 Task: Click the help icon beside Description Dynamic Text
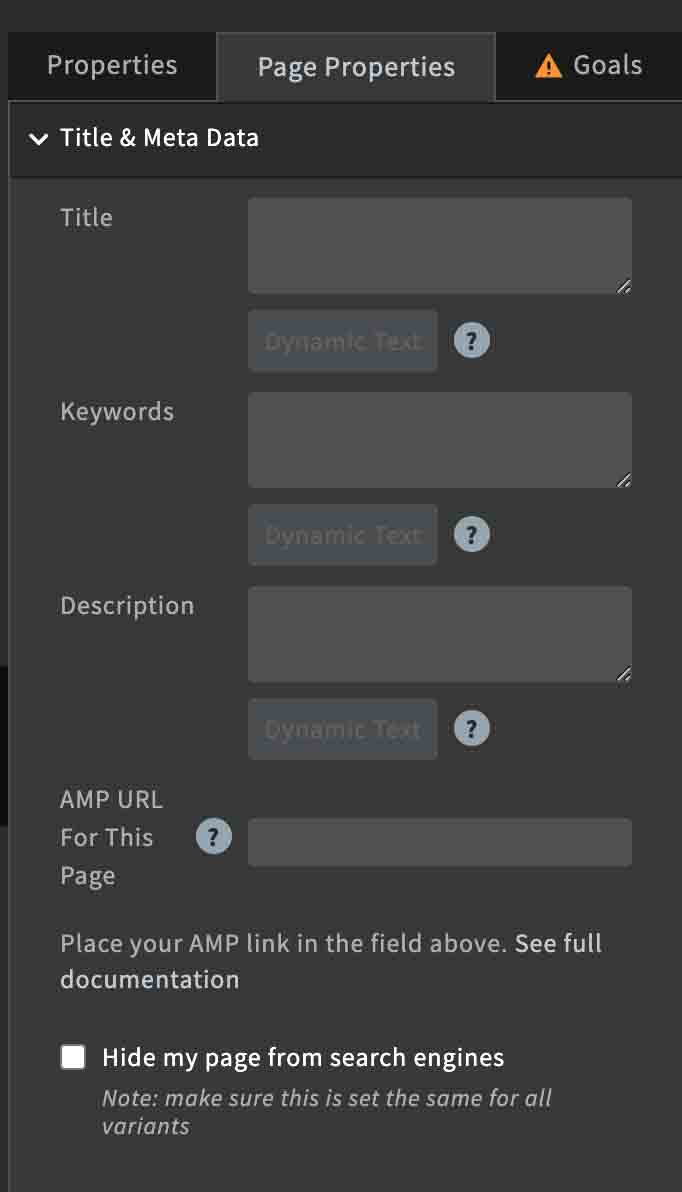click(471, 729)
